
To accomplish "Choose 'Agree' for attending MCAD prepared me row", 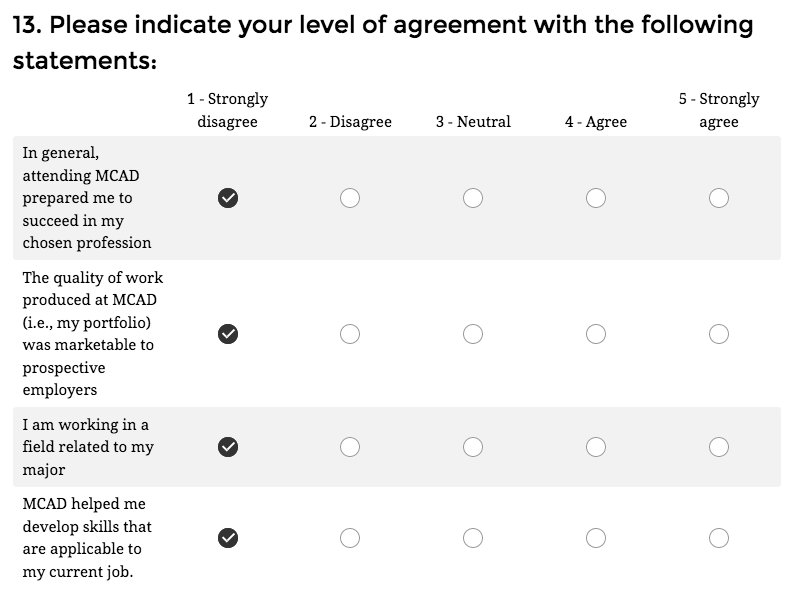I will click(x=596, y=198).
